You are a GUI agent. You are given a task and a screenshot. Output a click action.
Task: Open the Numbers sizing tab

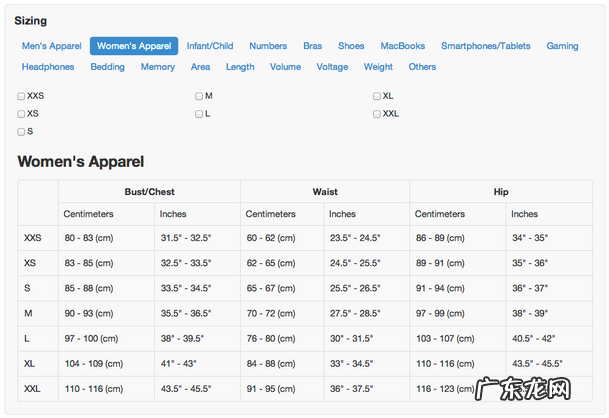coord(268,46)
